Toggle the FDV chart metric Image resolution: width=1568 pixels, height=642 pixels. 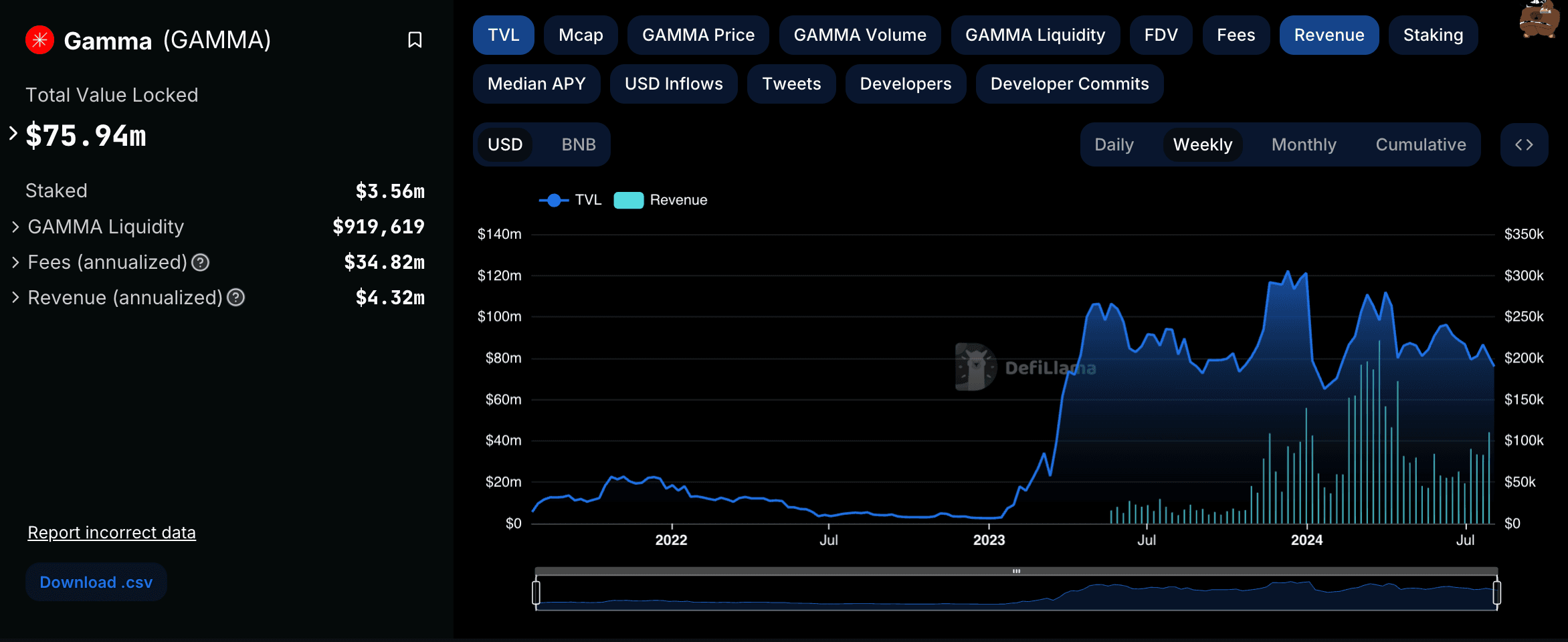(1161, 35)
